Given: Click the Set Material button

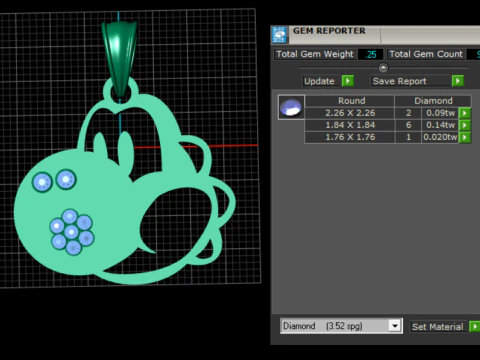Looking at the screenshot, I should 438,327.
